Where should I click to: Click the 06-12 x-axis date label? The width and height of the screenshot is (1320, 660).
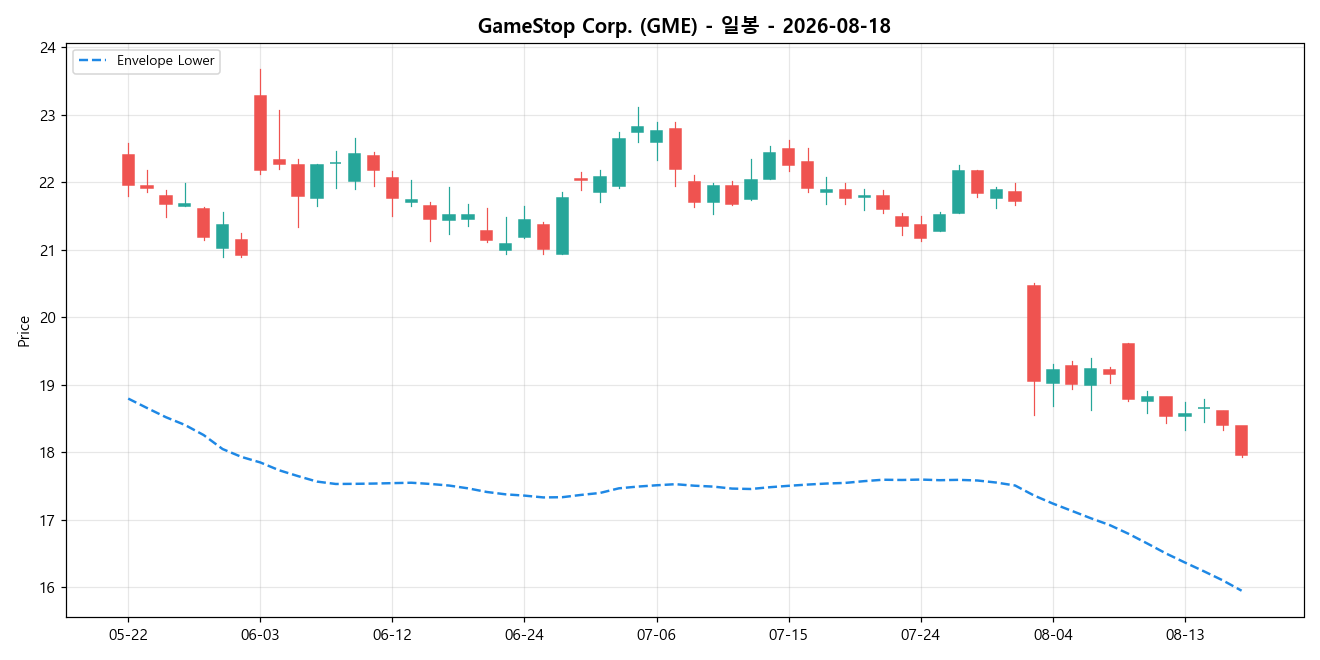pos(392,635)
